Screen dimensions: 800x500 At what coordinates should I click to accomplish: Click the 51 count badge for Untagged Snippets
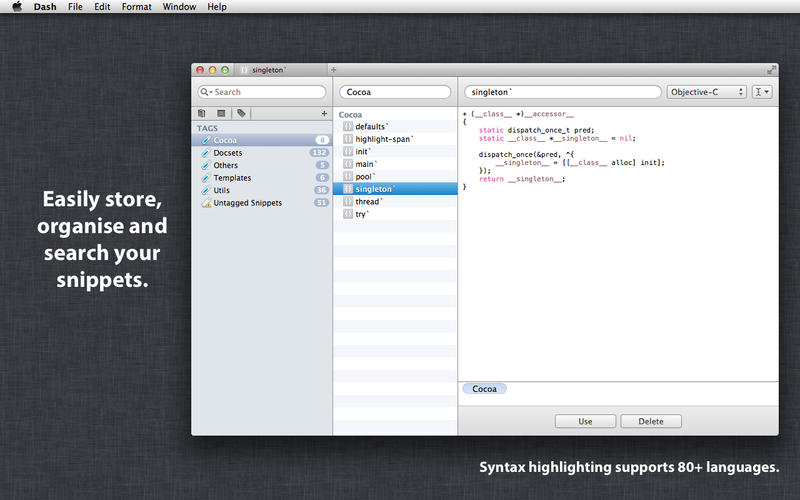321,203
